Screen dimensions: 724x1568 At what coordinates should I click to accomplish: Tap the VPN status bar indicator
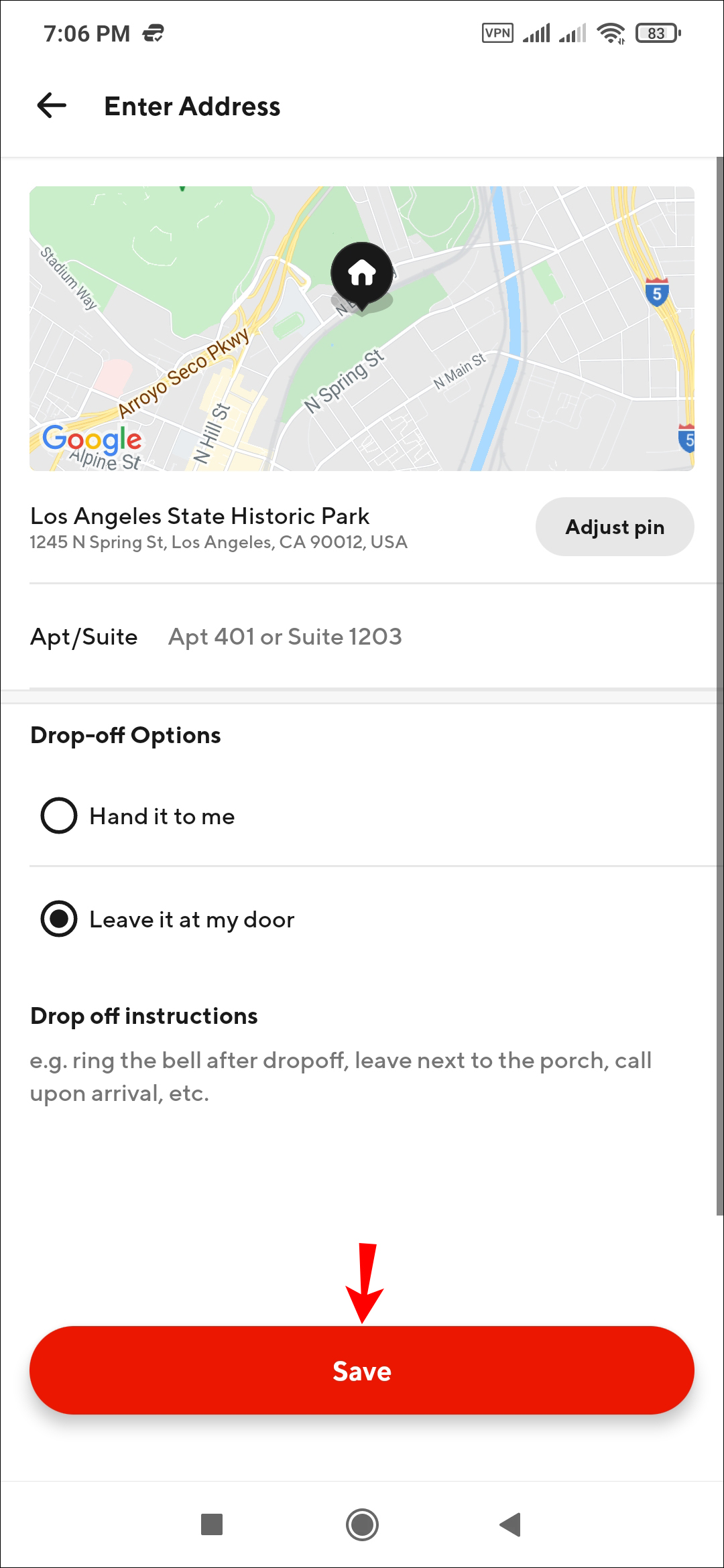click(497, 33)
